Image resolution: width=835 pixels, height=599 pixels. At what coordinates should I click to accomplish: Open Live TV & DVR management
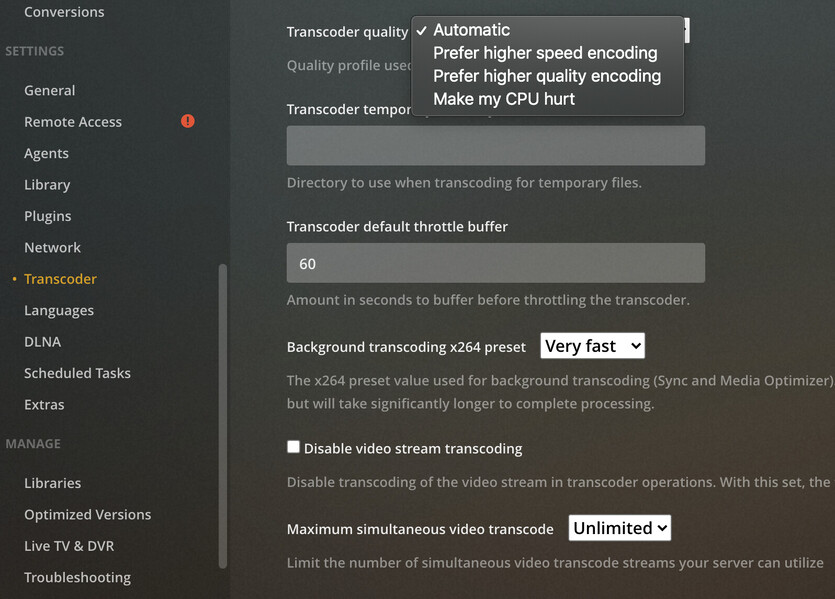pyautogui.click(x=69, y=546)
